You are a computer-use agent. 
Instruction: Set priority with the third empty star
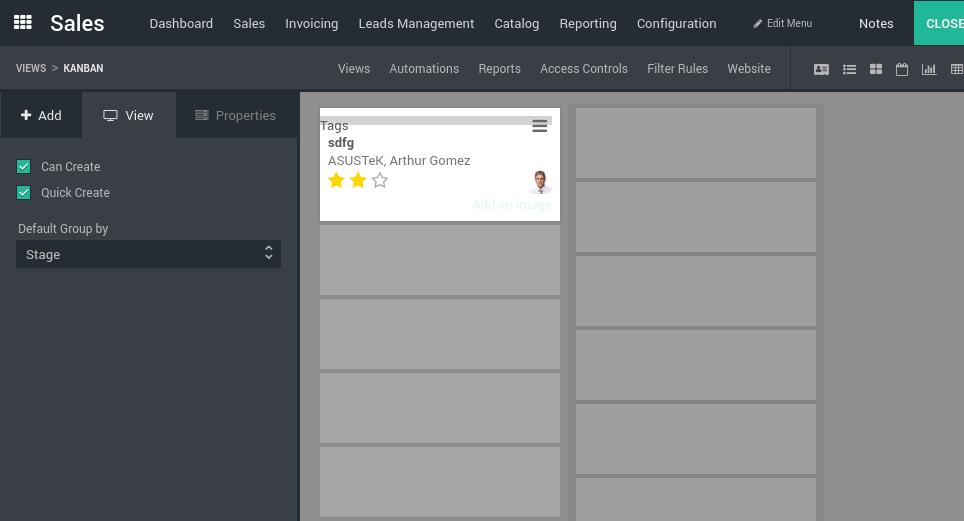tap(380, 180)
